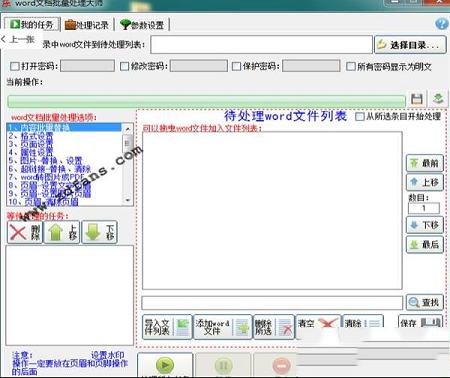Click 删除所选 button

[274, 327]
